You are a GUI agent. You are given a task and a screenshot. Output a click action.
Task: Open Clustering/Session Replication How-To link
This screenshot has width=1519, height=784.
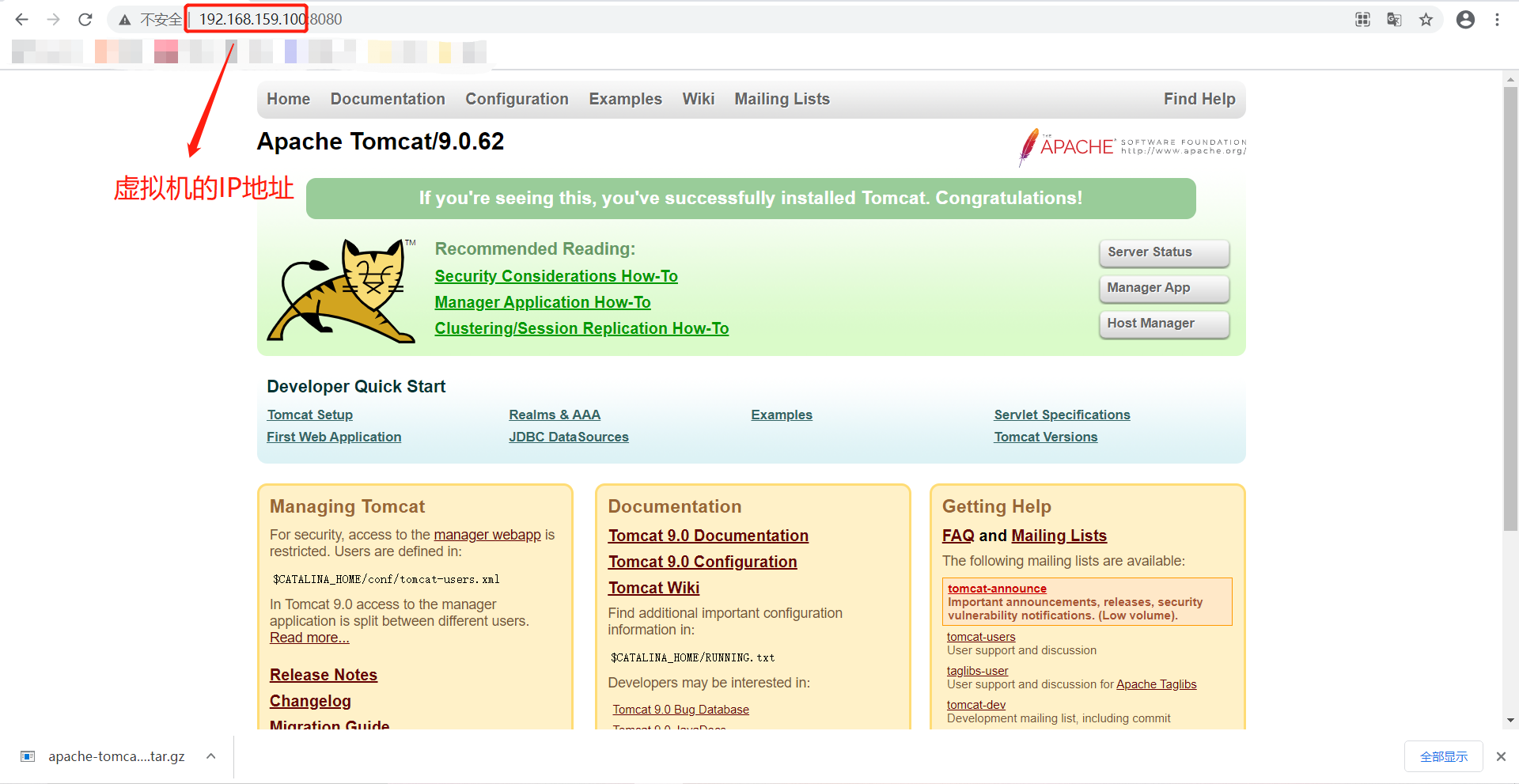point(581,328)
